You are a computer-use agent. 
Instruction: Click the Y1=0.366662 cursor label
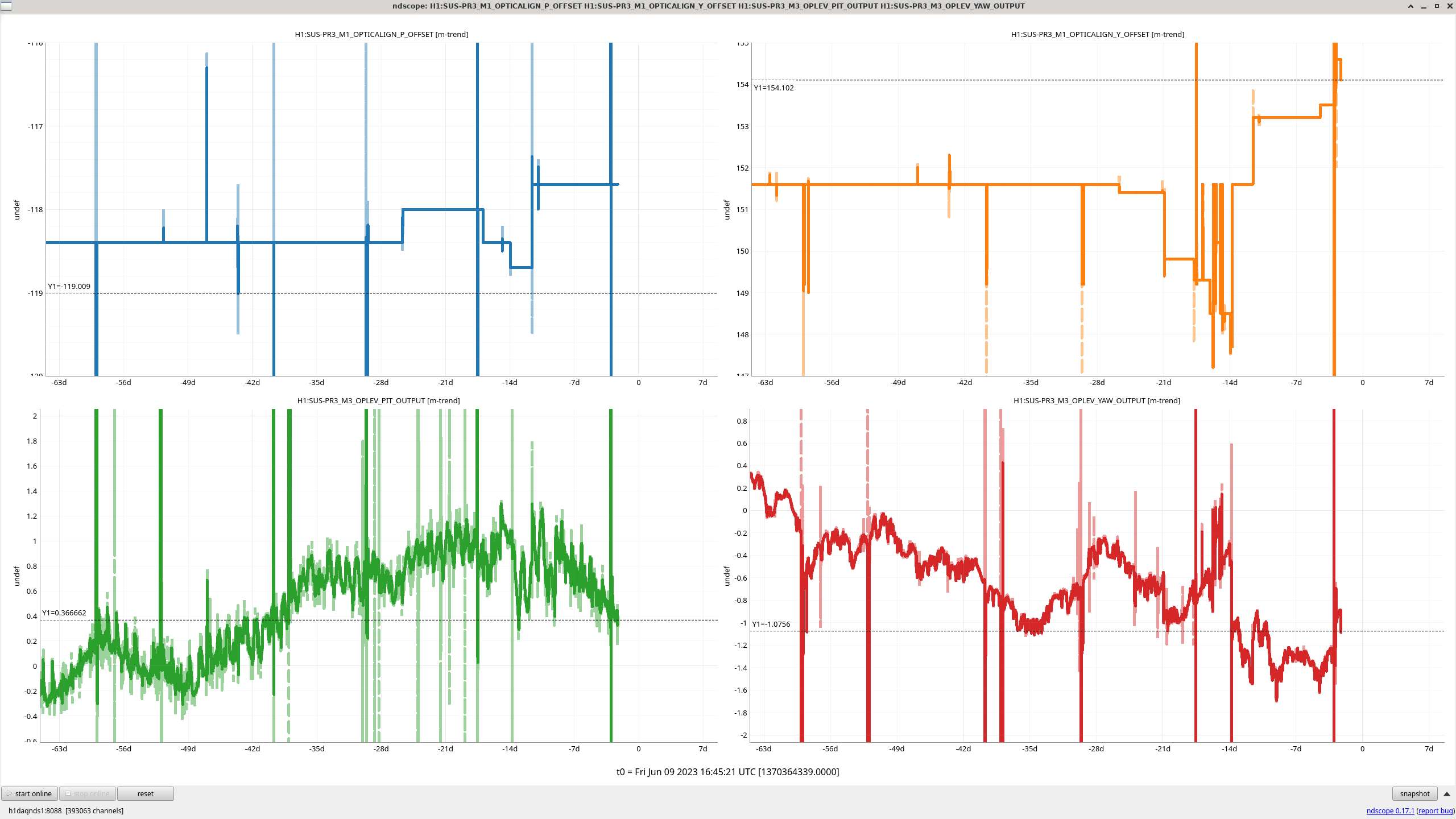(64, 613)
